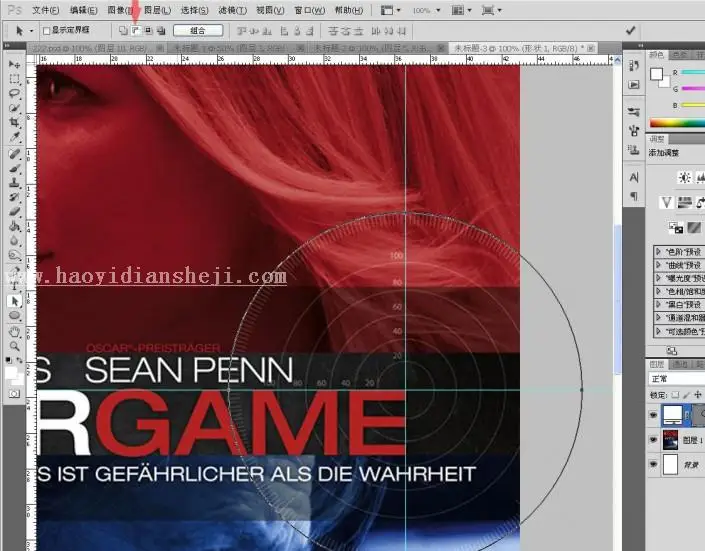705x551 pixels.
Task: Pick a color from the spectrum ramp
Action: click(x=677, y=122)
